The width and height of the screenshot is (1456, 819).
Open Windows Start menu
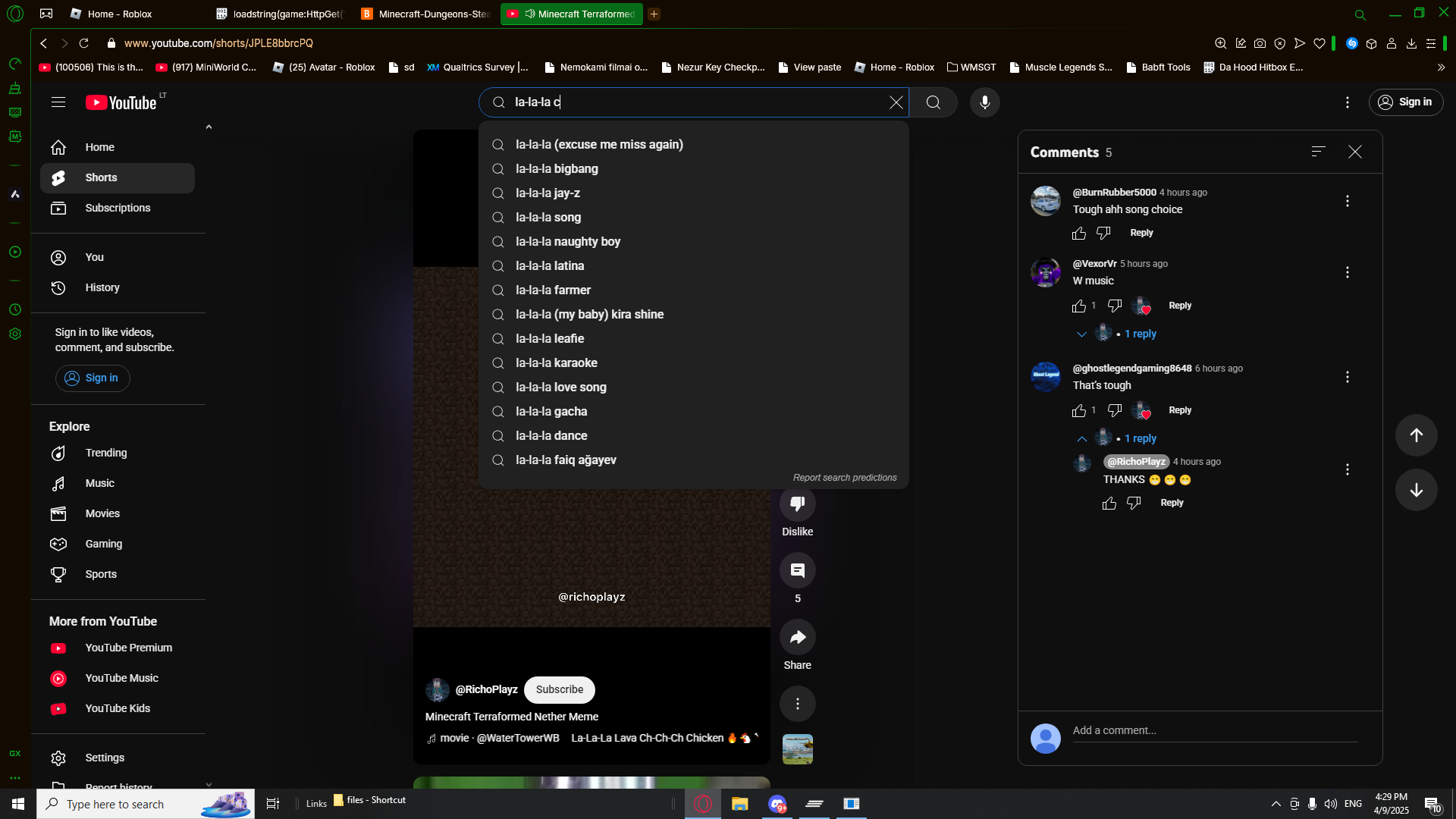tap(18, 804)
